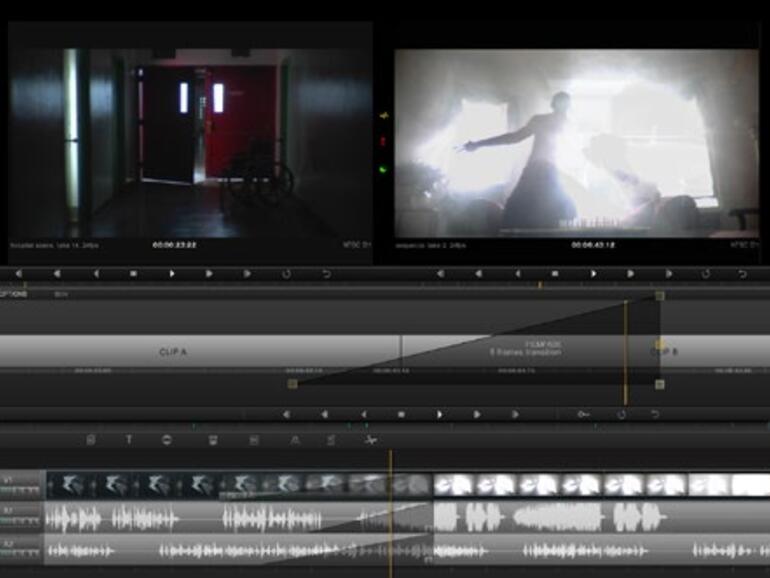This screenshot has width=770, height=578.
Task: Click the source viewer timecode 00:00:23:22
Action: click(x=174, y=245)
